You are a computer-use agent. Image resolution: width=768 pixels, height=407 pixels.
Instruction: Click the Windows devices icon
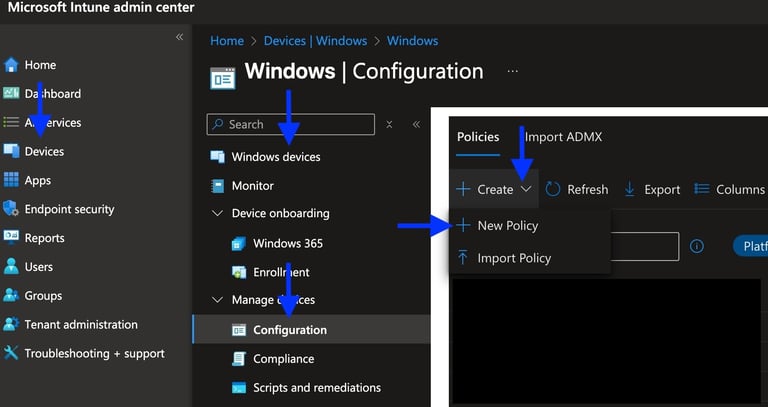click(217, 157)
